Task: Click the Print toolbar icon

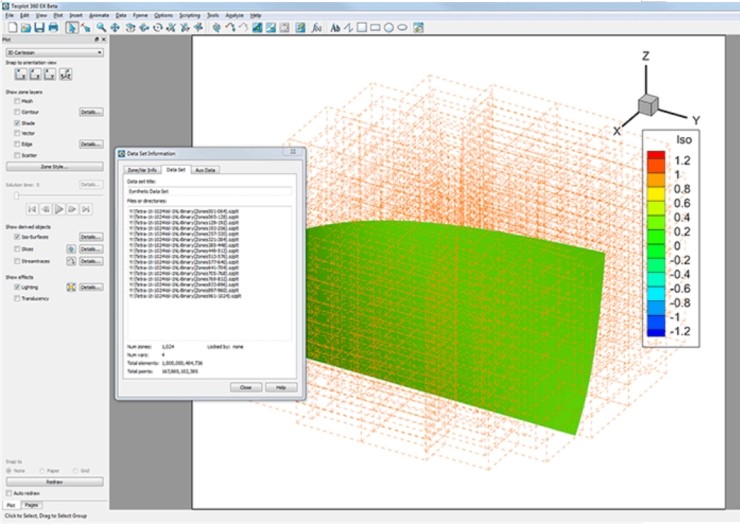Action: (52, 28)
